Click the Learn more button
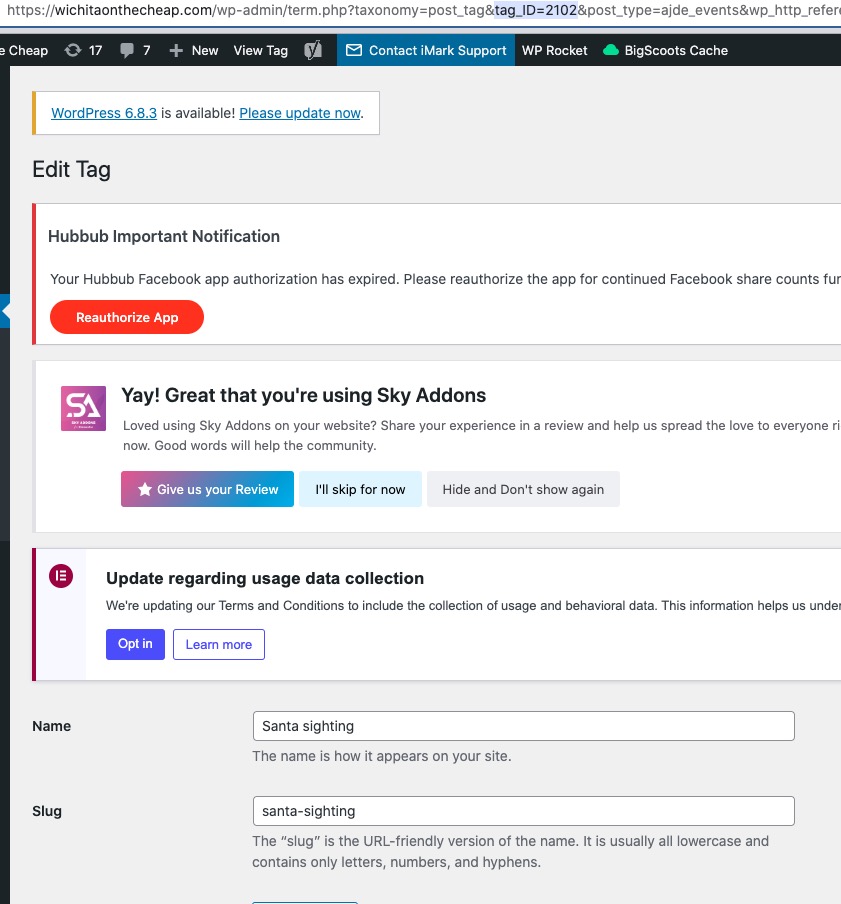This screenshot has height=904, width=841. point(218,644)
